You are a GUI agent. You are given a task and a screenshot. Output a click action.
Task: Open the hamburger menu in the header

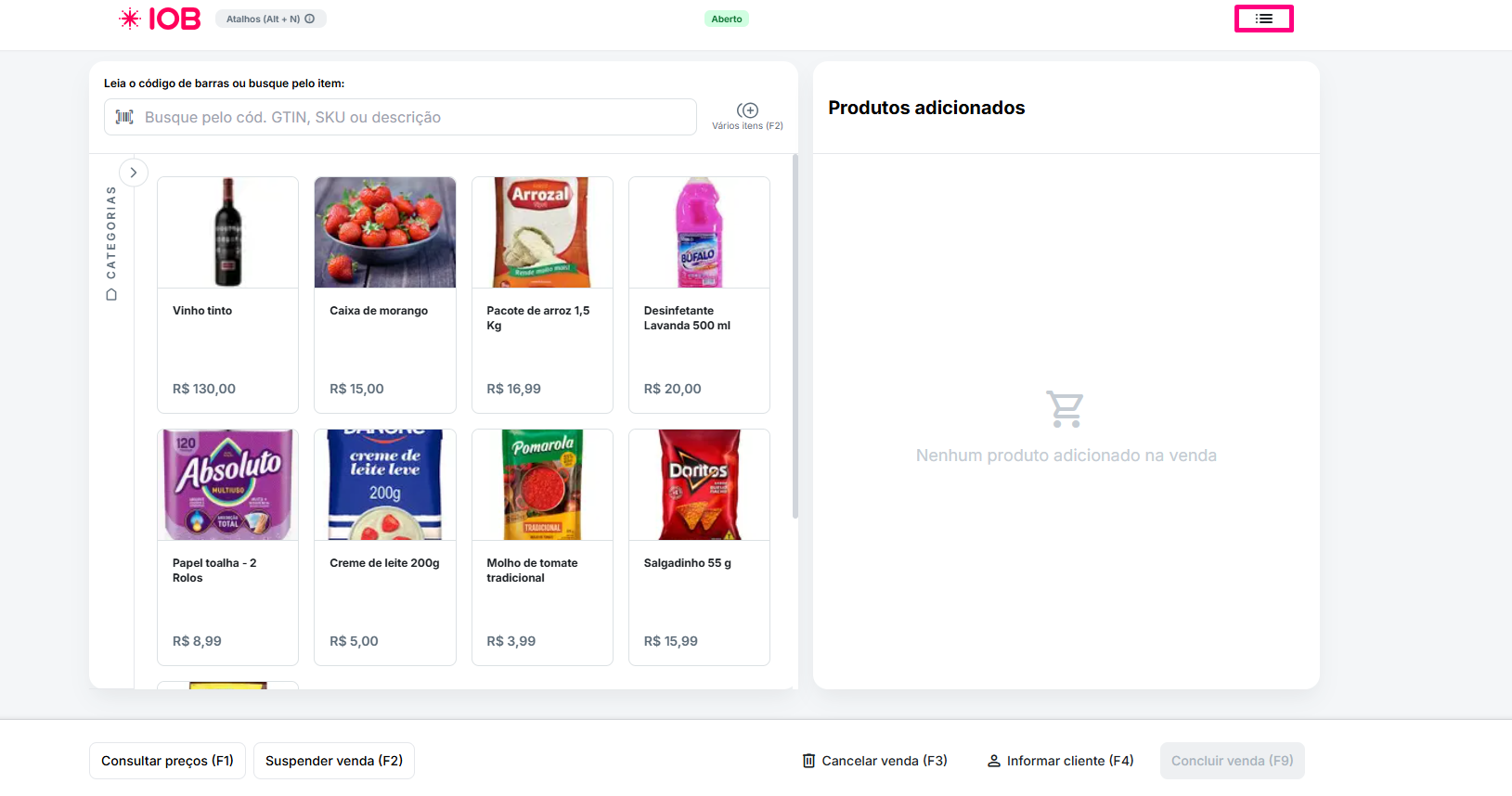(1263, 19)
